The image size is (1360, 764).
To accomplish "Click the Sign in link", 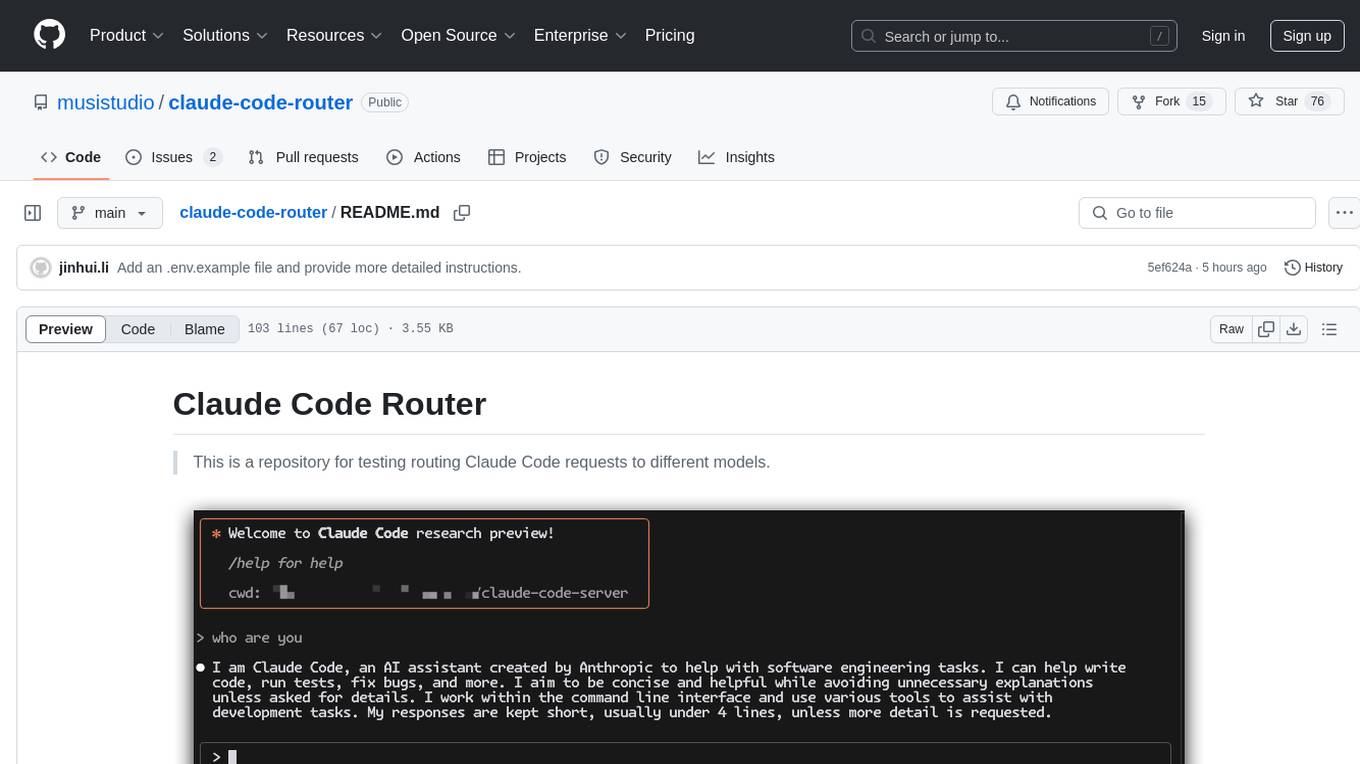I will click(x=1223, y=36).
